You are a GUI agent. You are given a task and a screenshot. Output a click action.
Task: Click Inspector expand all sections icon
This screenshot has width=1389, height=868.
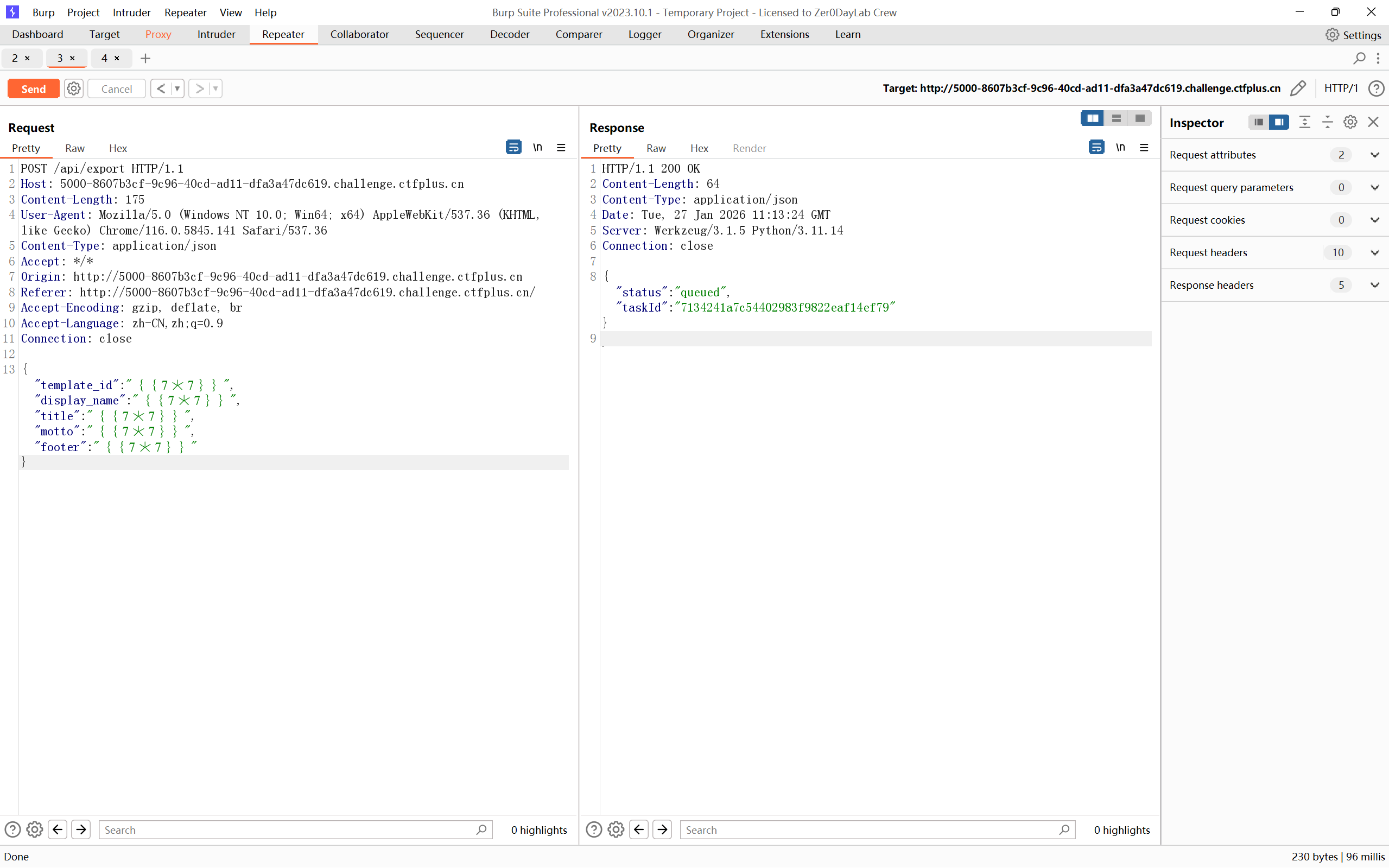[x=1305, y=122]
